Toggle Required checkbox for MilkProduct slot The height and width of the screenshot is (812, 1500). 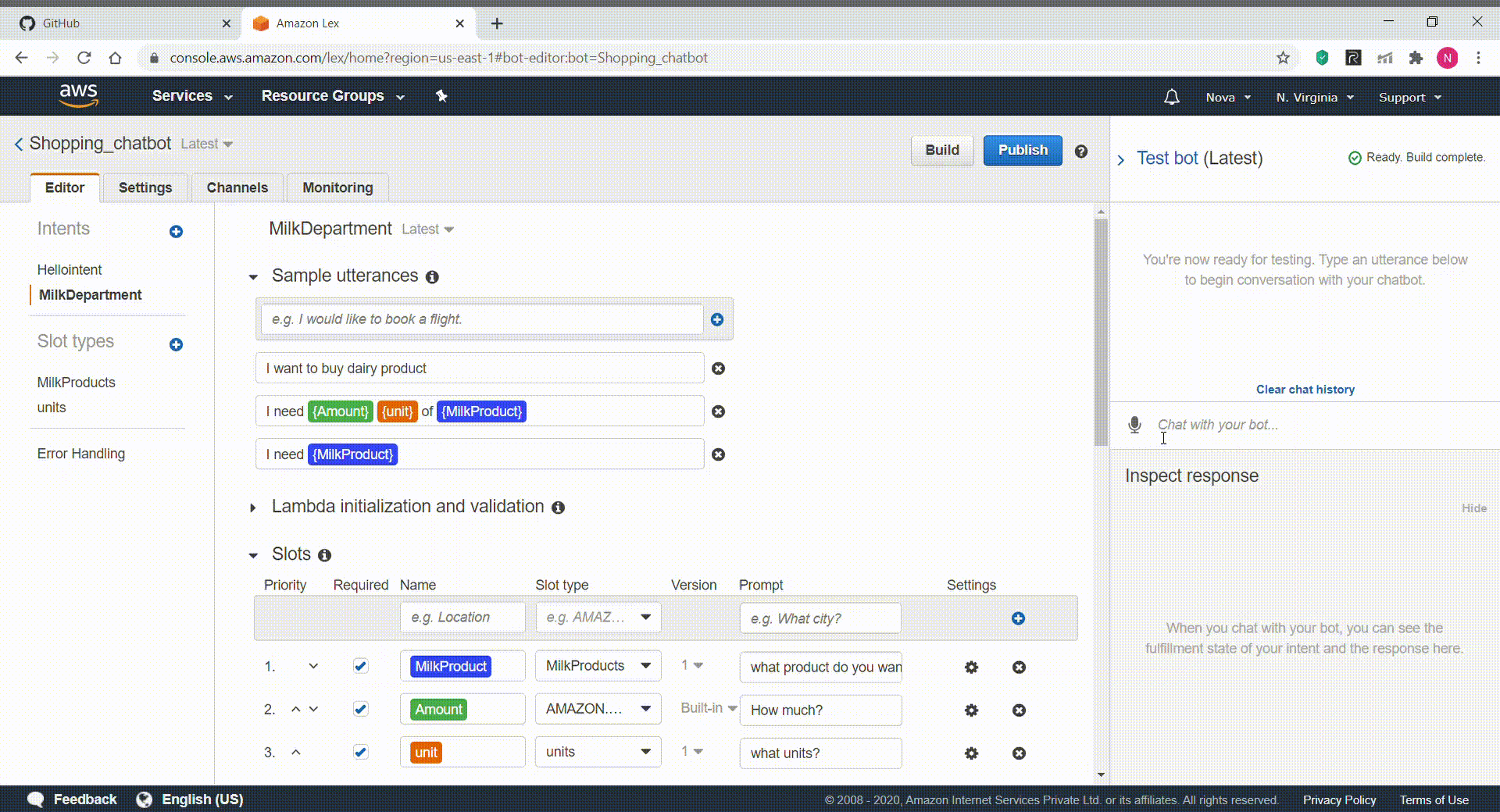tap(360, 666)
